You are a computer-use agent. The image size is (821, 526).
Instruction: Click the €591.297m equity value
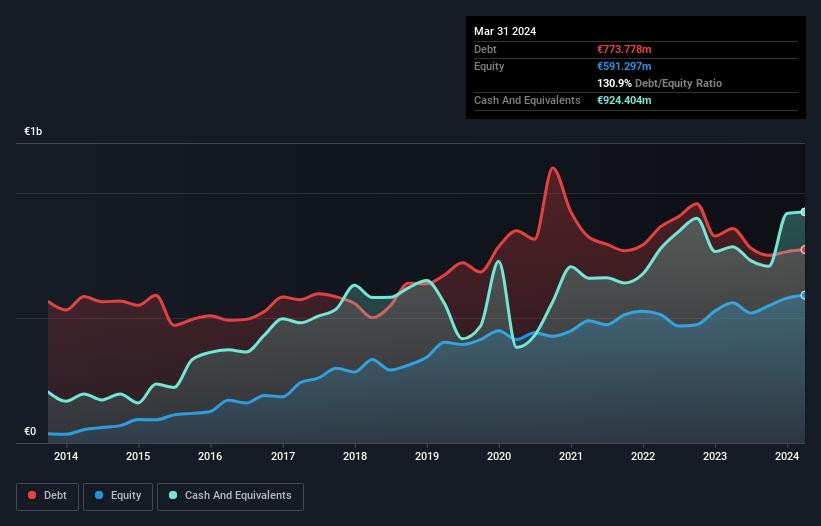624,66
